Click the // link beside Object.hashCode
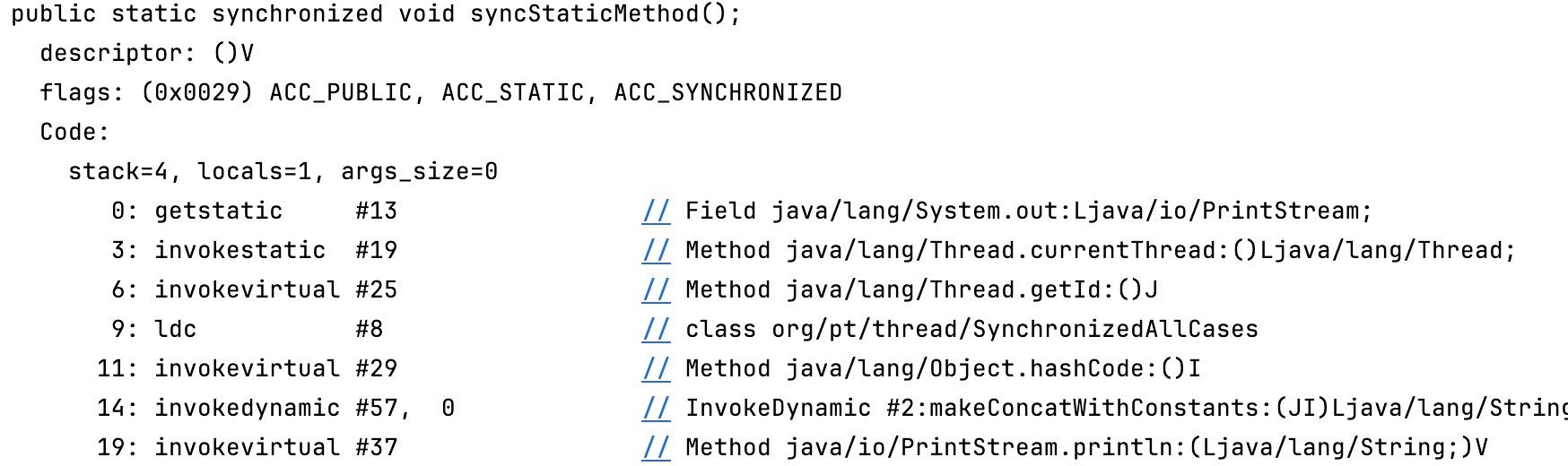 tap(657, 369)
